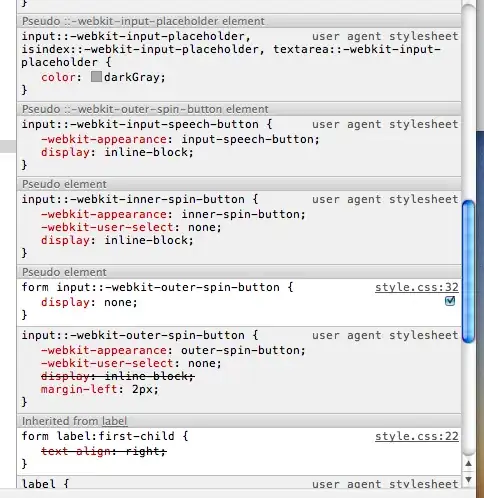Click the scrollbar up arrow
Viewport: 484px width, 498px height.
tap(468, 464)
